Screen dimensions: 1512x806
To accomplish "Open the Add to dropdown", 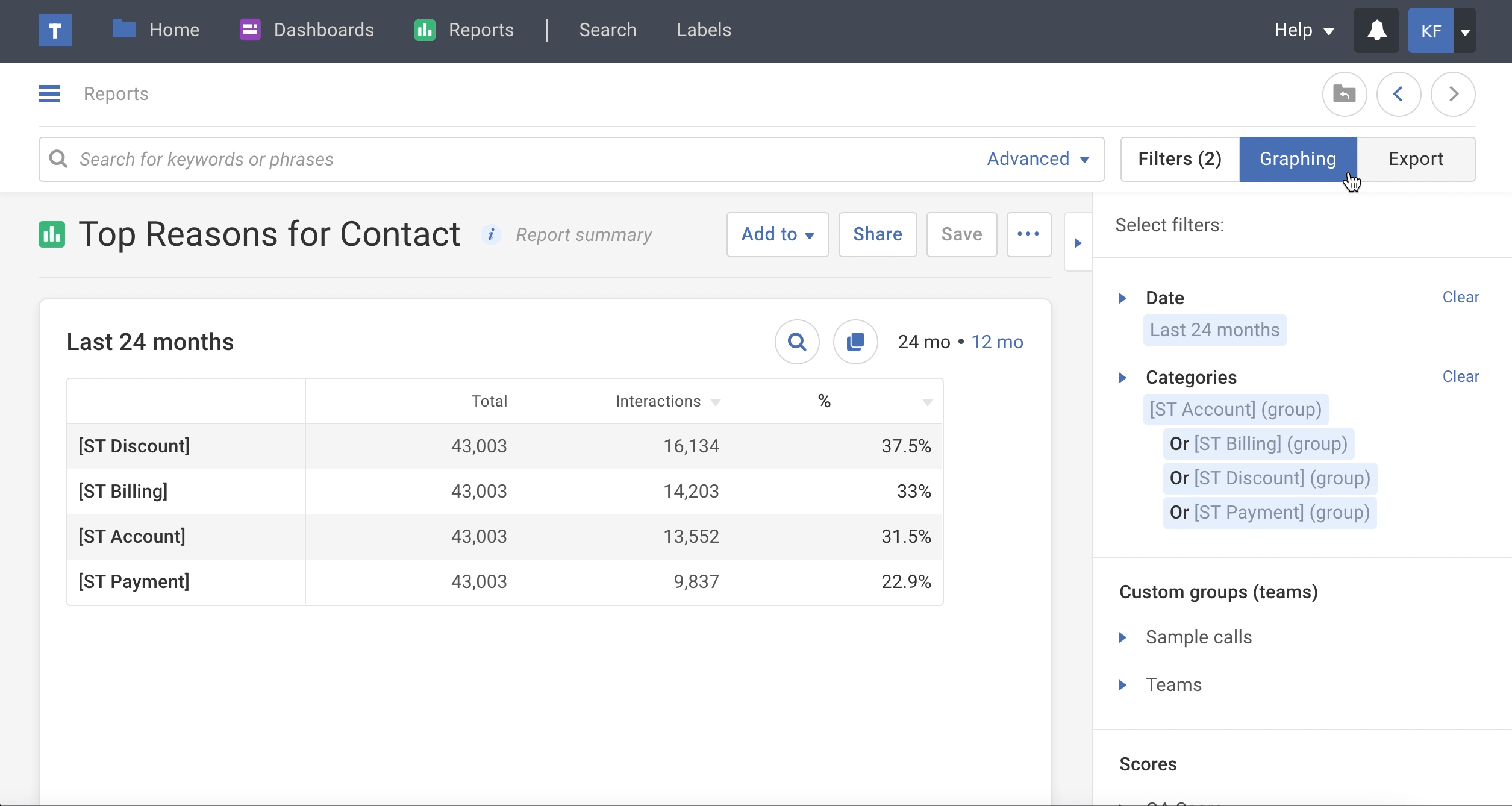I will [x=777, y=234].
